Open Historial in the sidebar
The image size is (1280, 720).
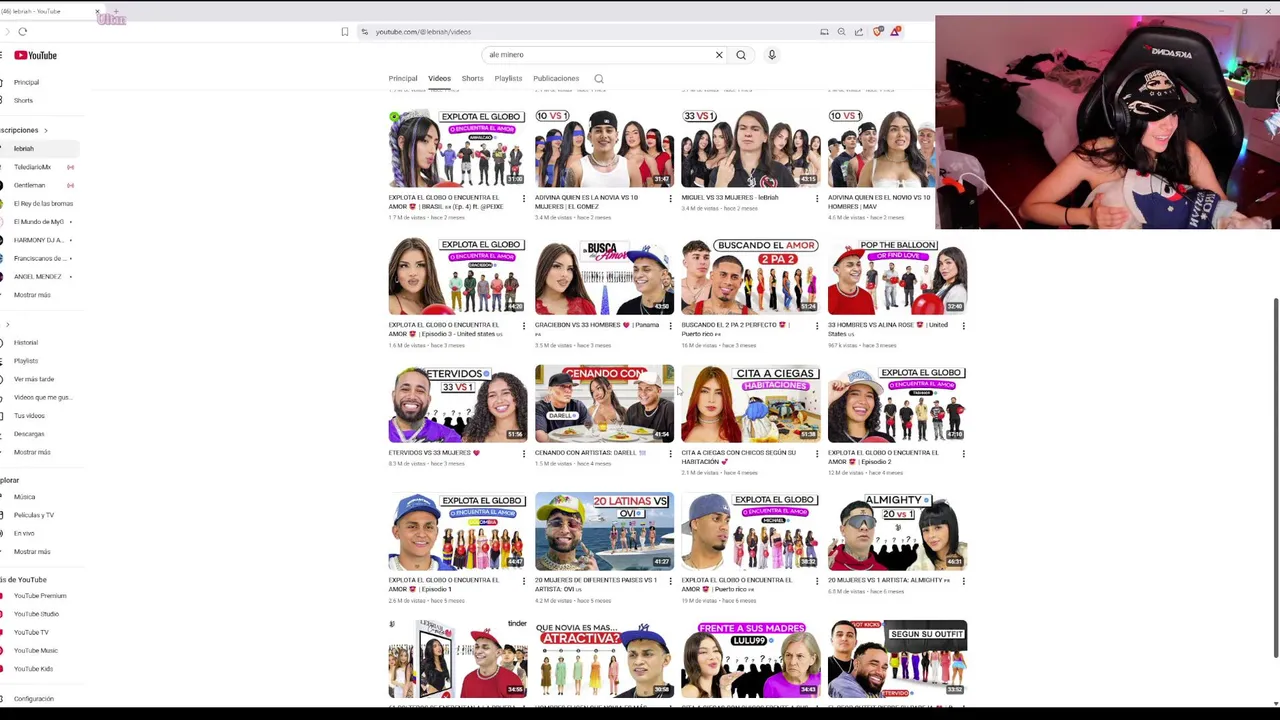[x=26, y=343]
